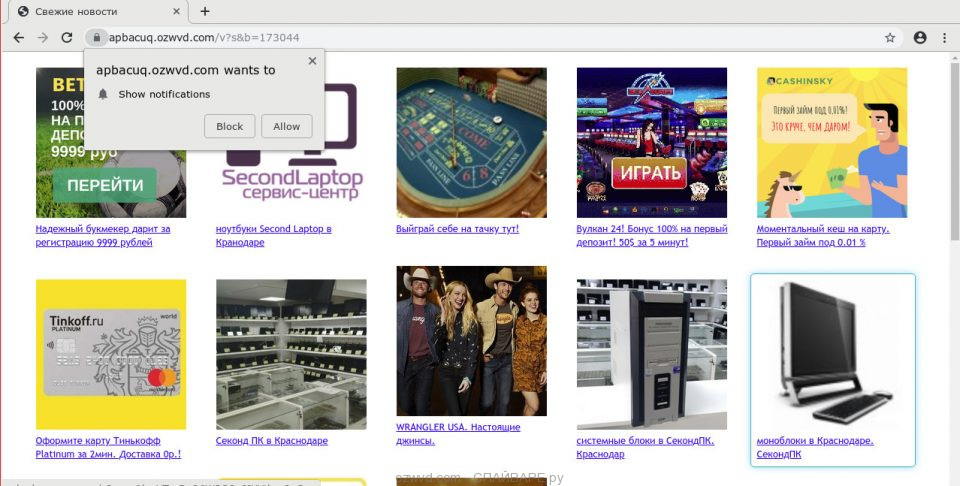
Task: Open site information lock icon
Action: (95, 38)
